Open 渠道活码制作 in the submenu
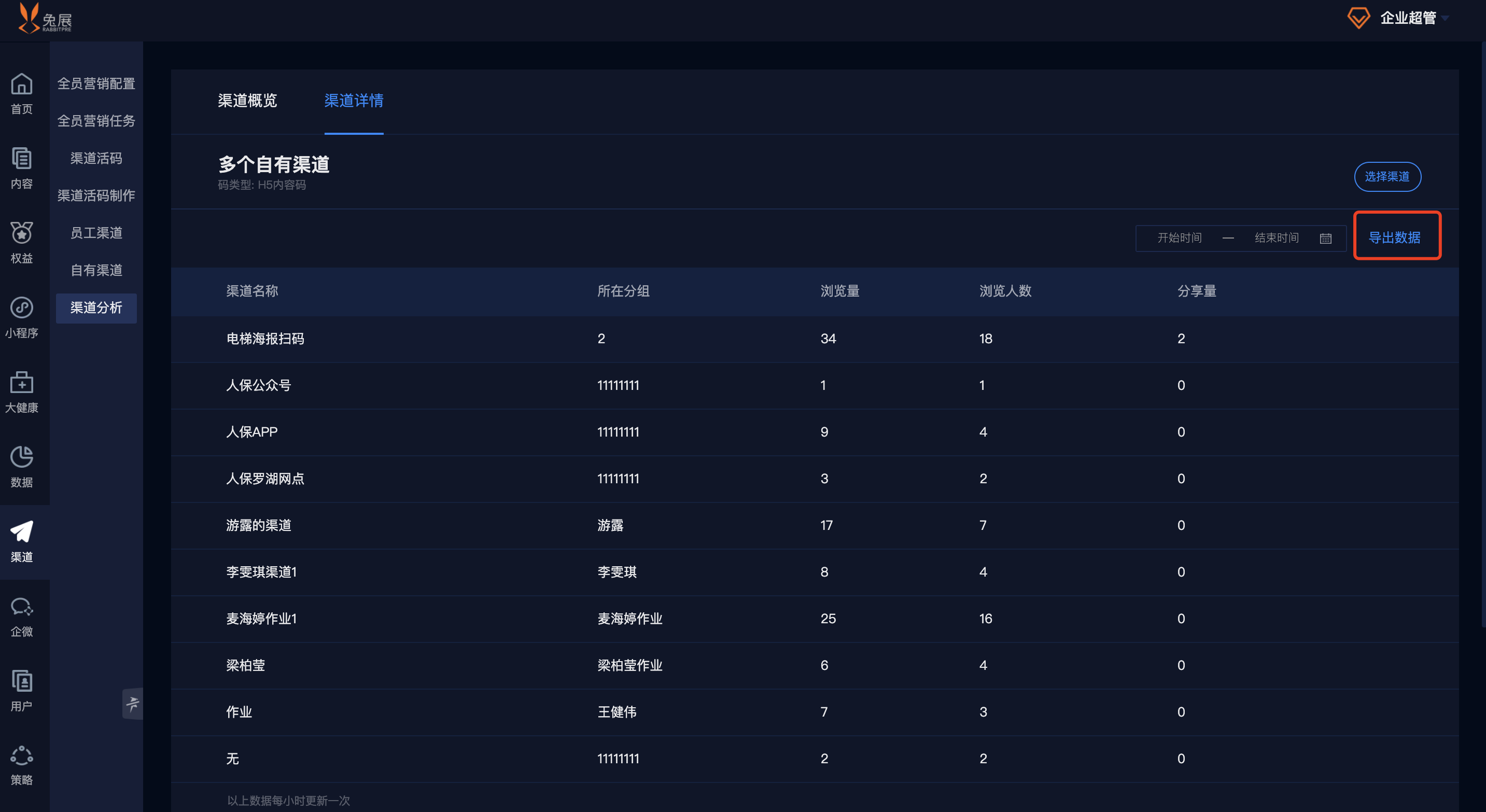The image size is (1486, 812). point(96,195)
